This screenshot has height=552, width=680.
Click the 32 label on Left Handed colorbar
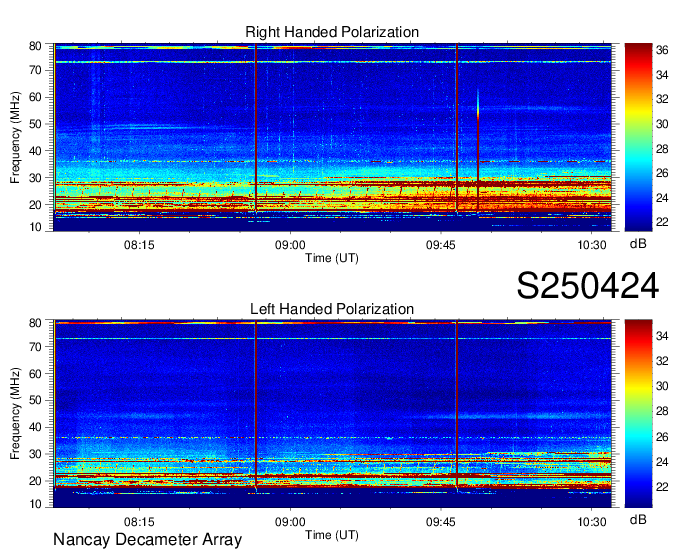click(x=662, y=361)
